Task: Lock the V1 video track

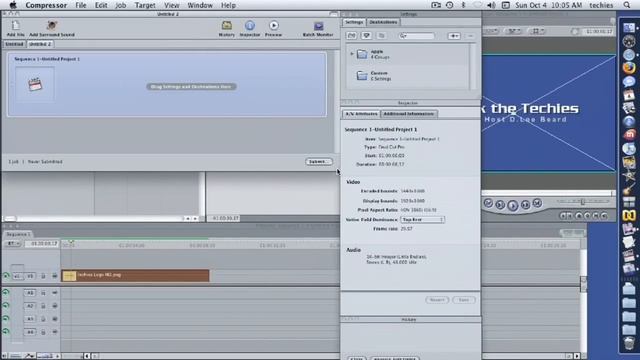Action: click(43, 276)
